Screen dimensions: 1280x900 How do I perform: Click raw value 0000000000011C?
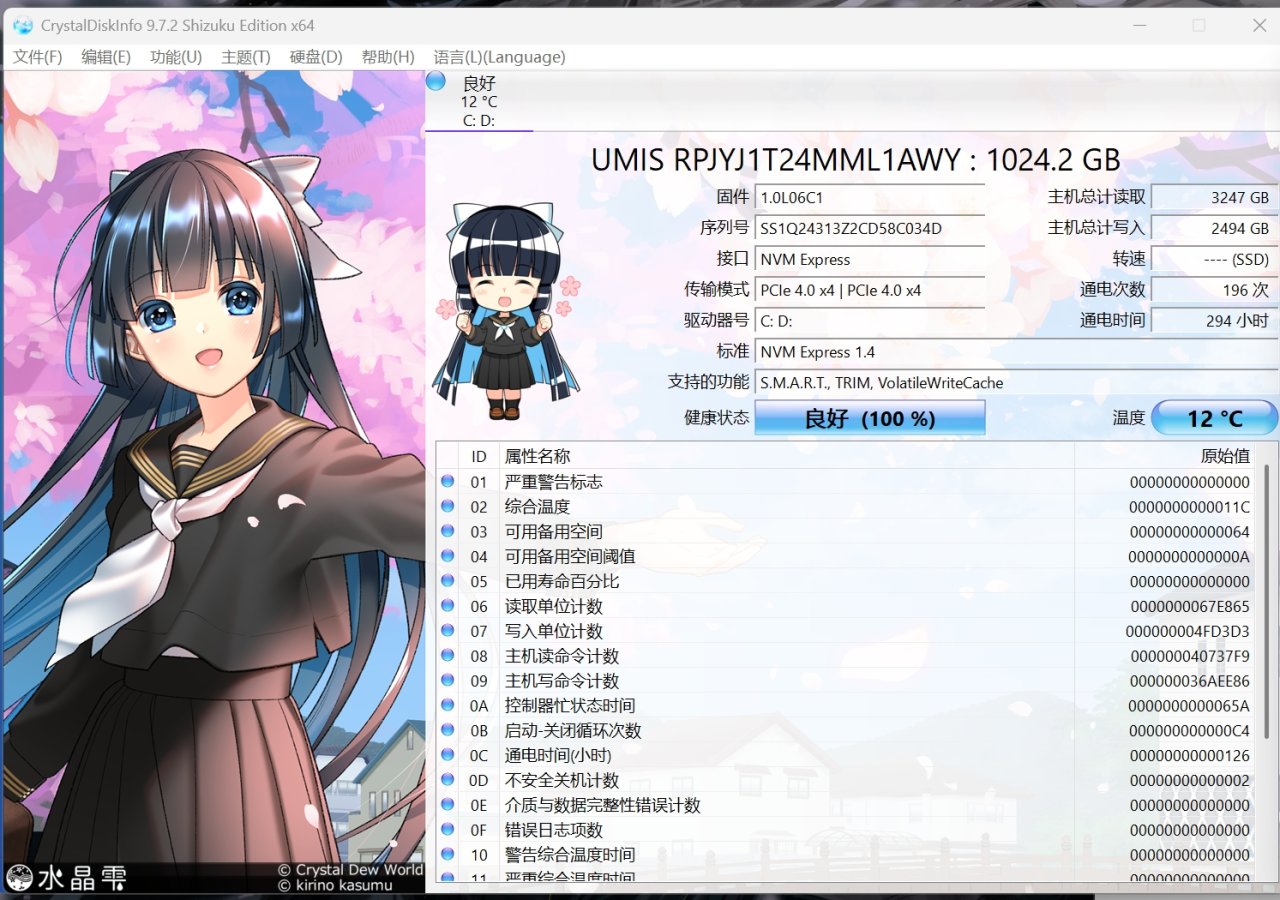click(x=1190, y=506)
